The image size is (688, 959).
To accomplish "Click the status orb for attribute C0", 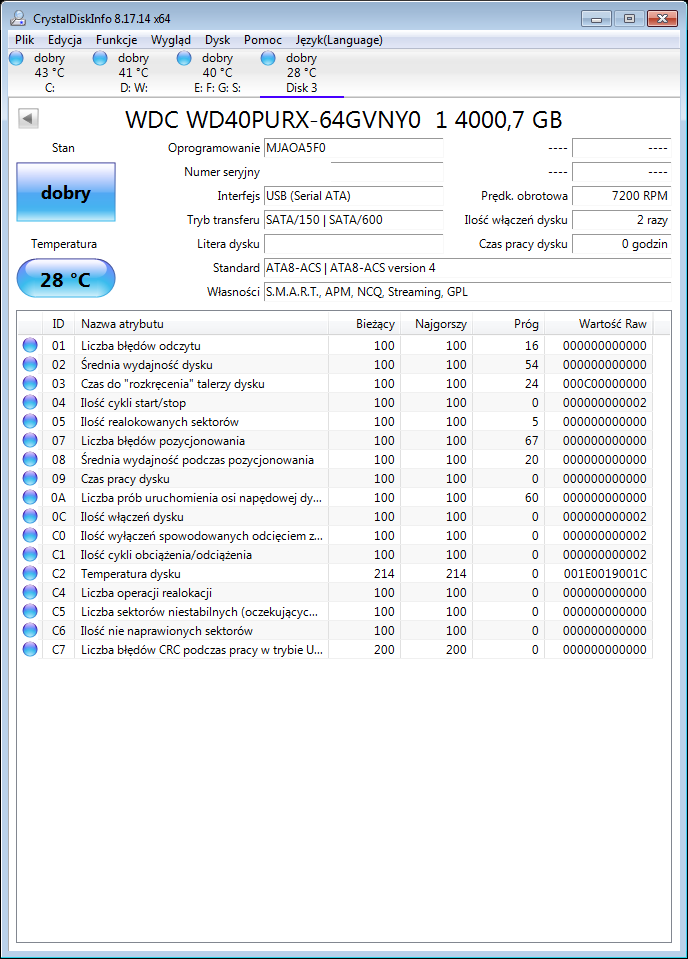I will pos(30,535).
